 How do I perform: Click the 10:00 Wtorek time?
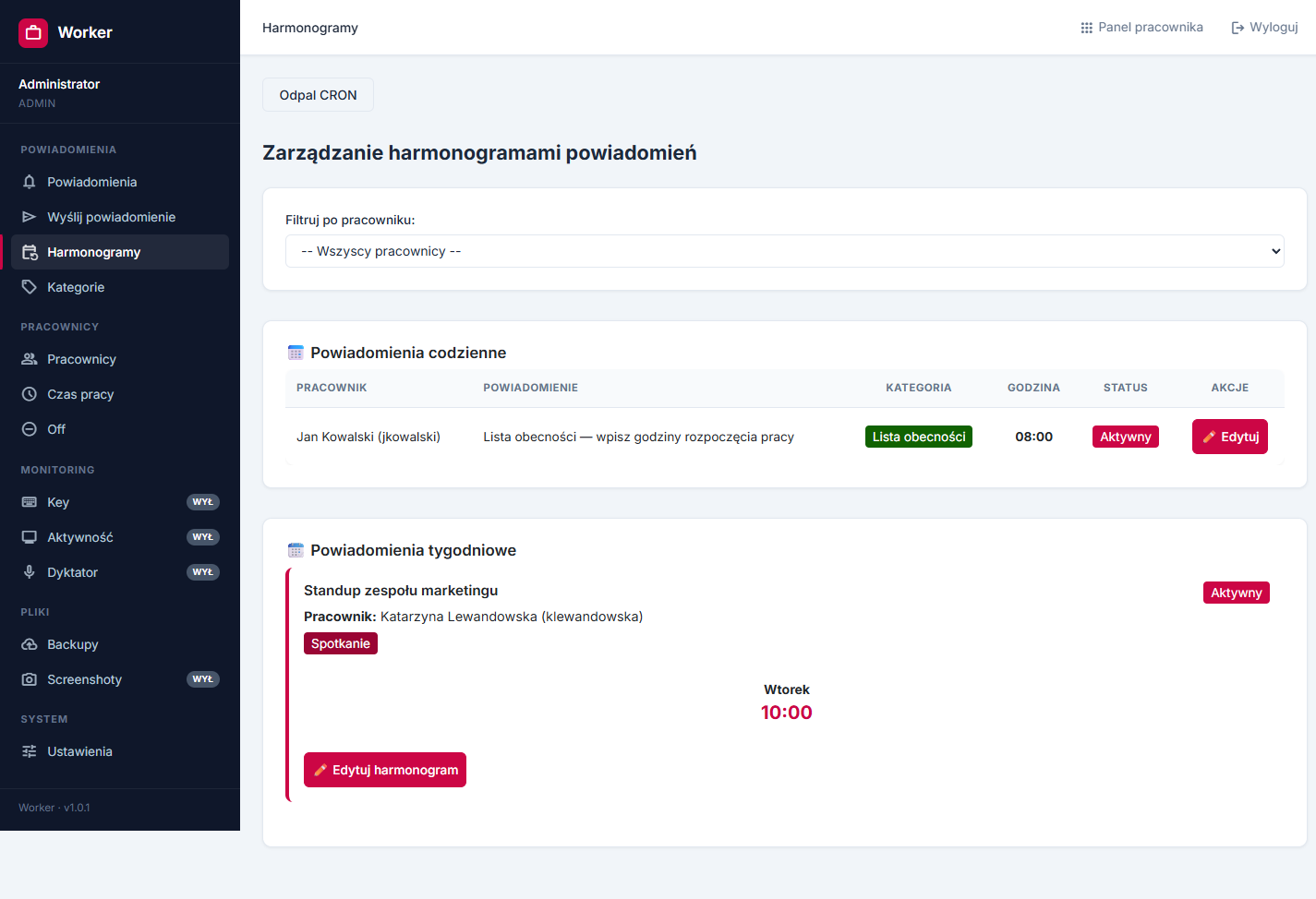click(x=787, y=713)
